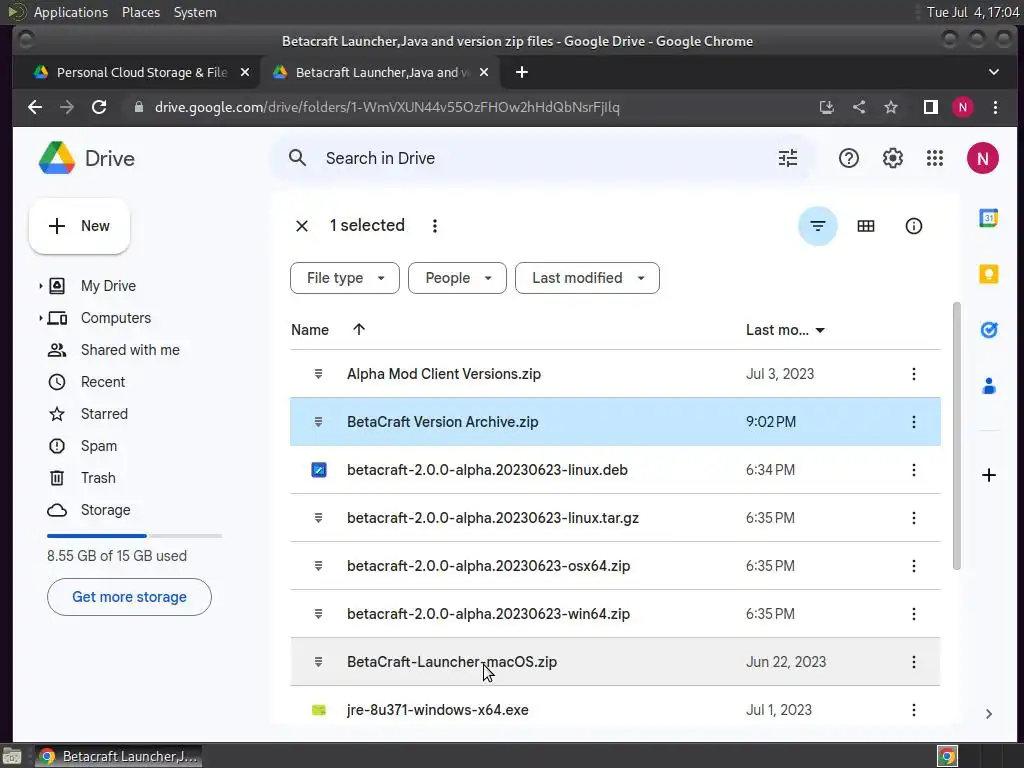Toggle the filter chips button

pyautogui.click(x=818, y=226)
